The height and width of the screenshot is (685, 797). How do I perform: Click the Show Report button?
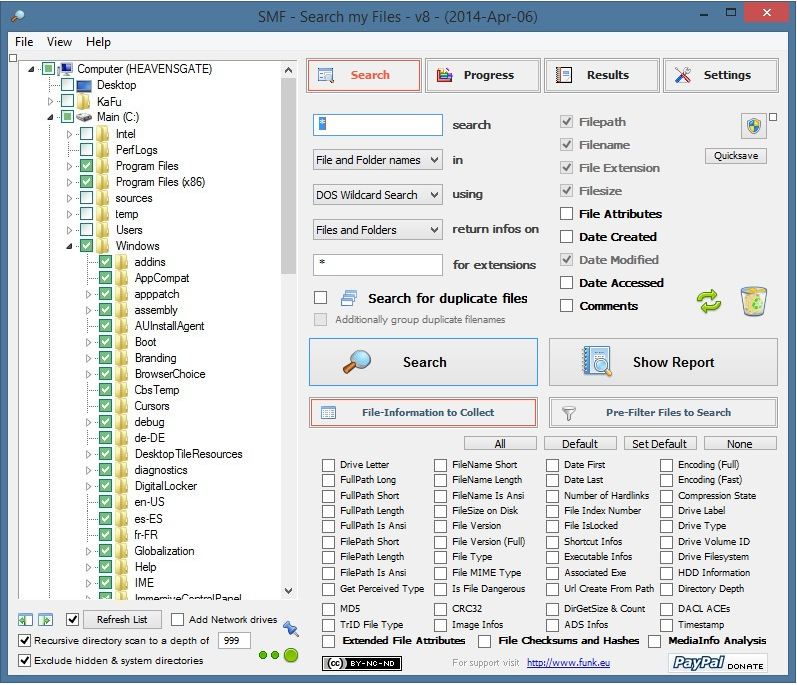point(663,362)
